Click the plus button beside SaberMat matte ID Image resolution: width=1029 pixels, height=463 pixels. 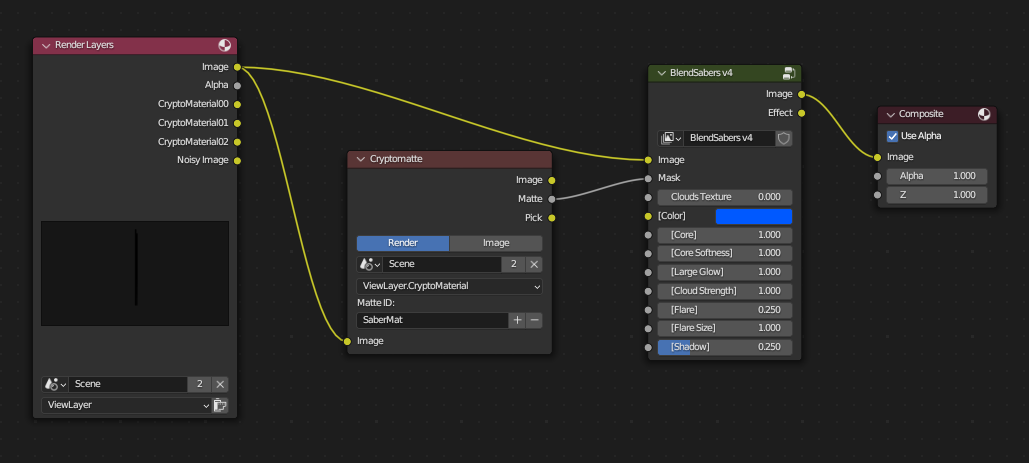[517, 320]
